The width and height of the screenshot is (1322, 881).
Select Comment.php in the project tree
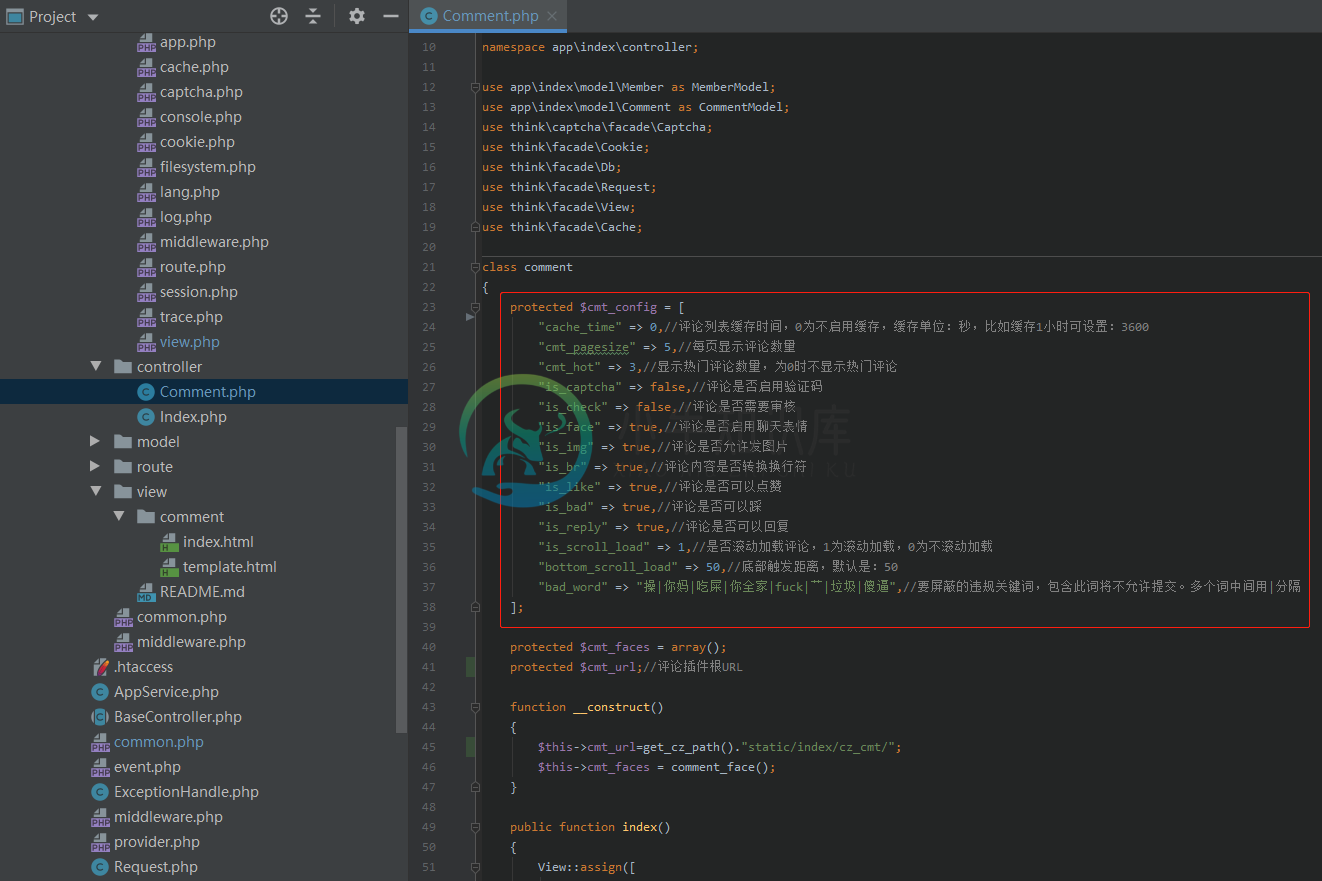click(x=207, y=392)
